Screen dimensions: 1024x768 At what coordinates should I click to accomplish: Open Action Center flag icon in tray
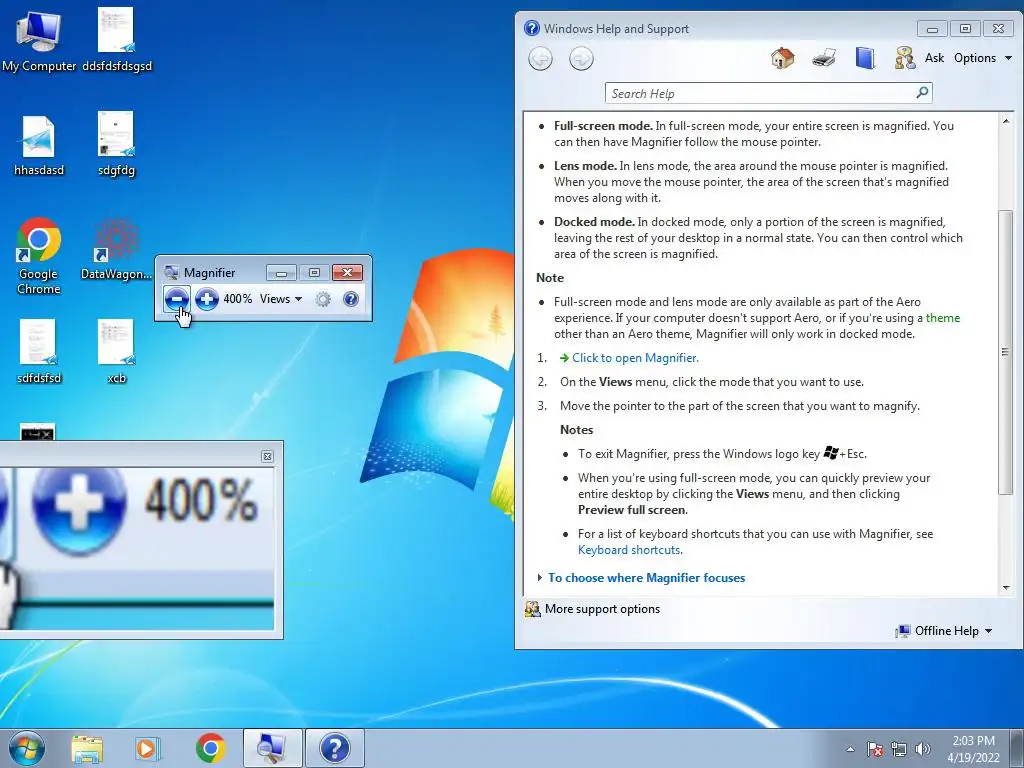pyautogui.click(x=875, y=749)
